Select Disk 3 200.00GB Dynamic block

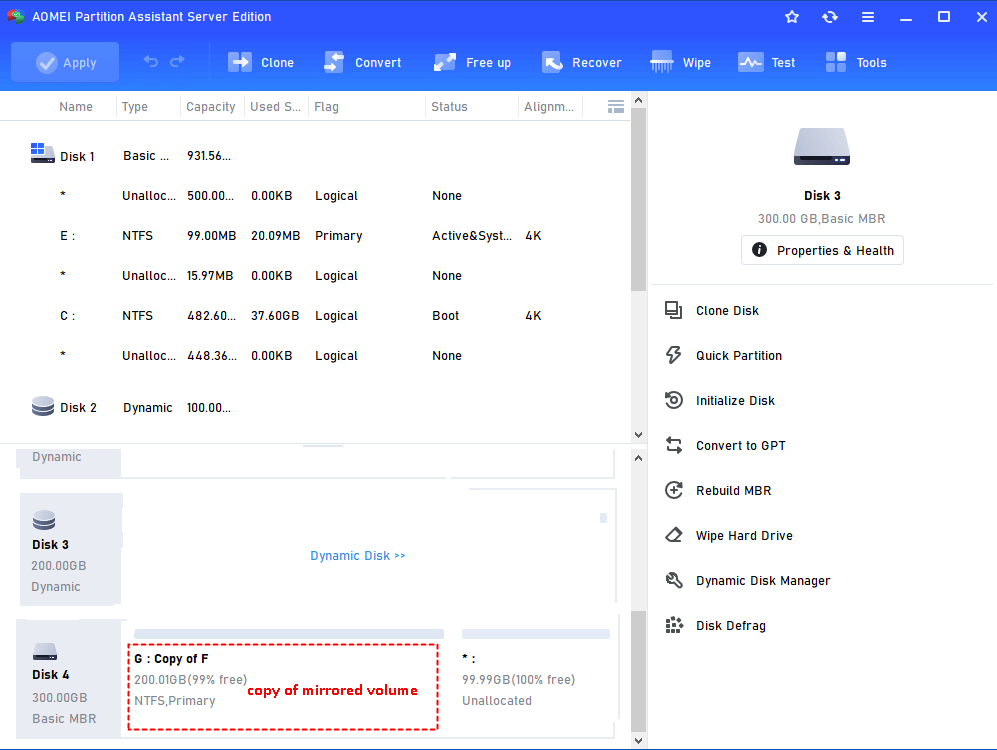(x=70, y=549)
